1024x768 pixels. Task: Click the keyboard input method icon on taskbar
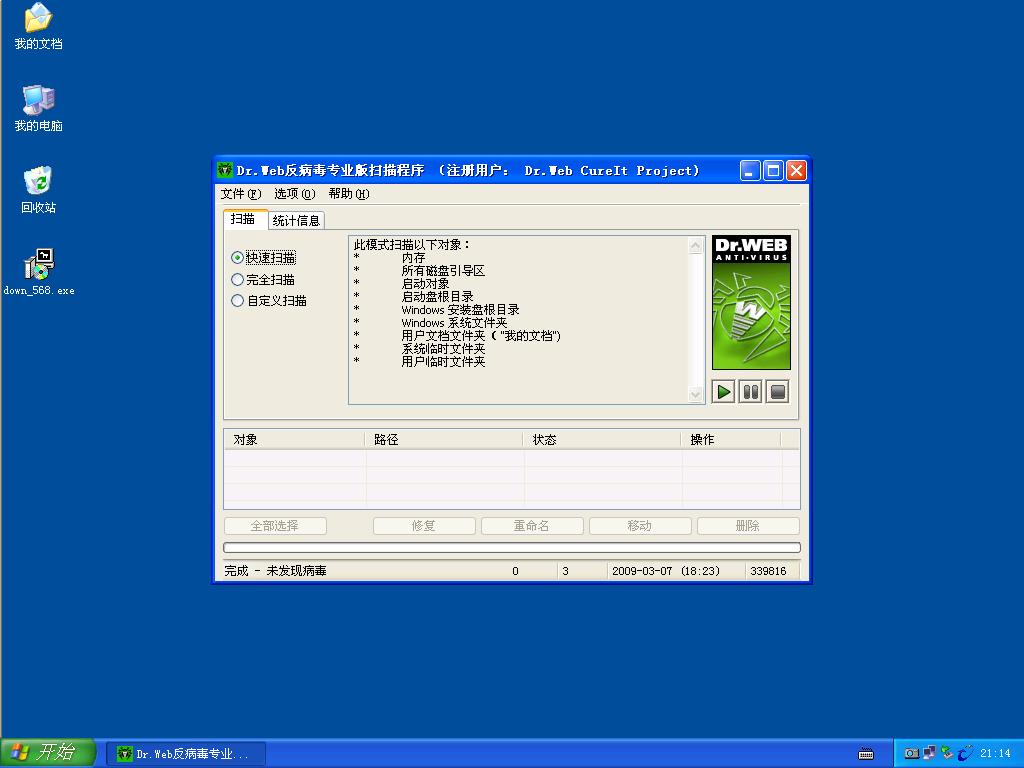[x=866, y=754]
